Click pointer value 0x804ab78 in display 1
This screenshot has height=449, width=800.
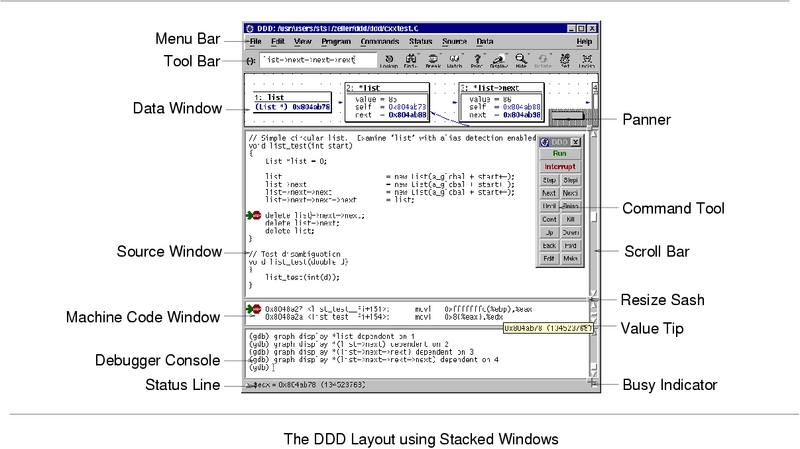(x=311, y=107)
